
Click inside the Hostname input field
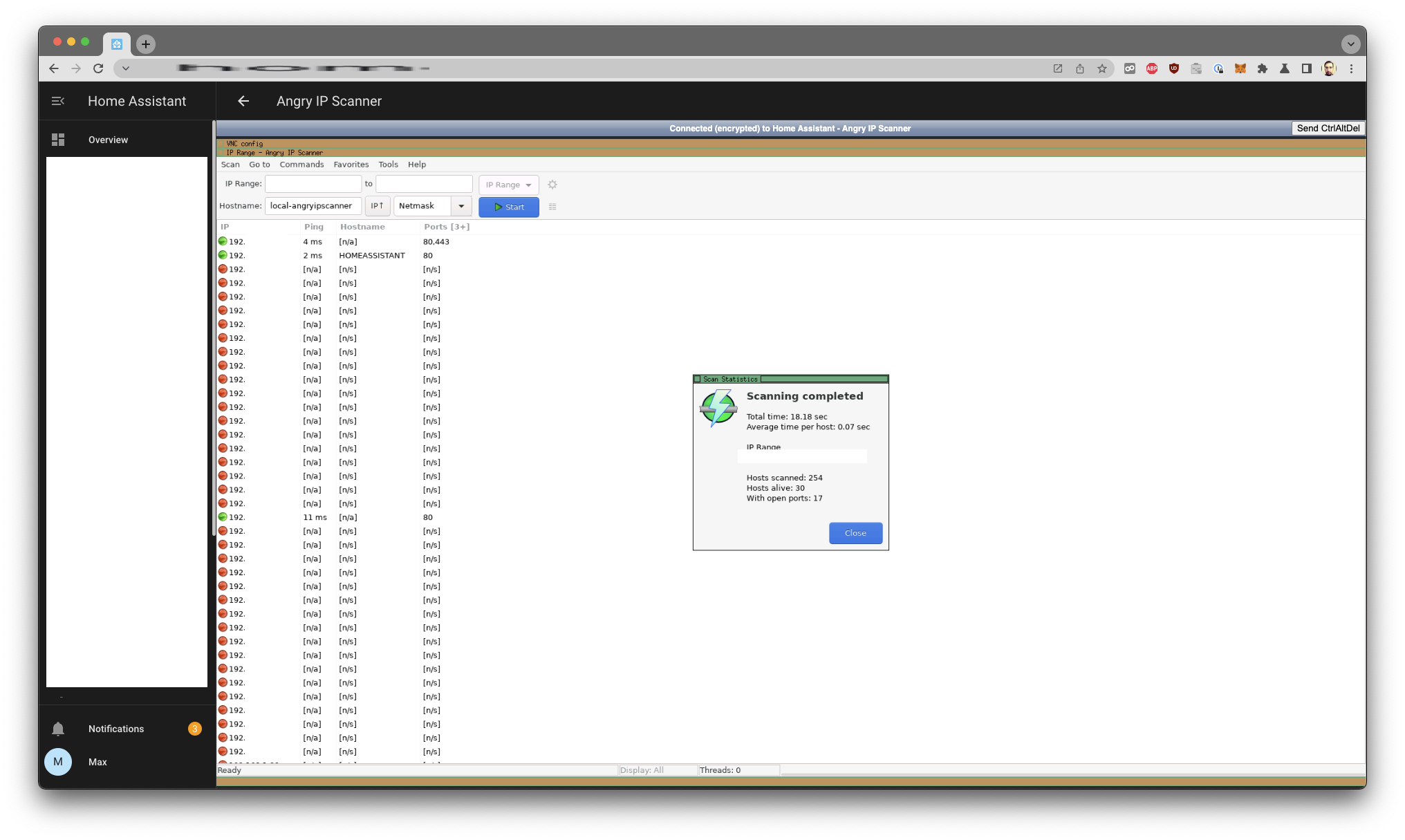click(312, 205)
